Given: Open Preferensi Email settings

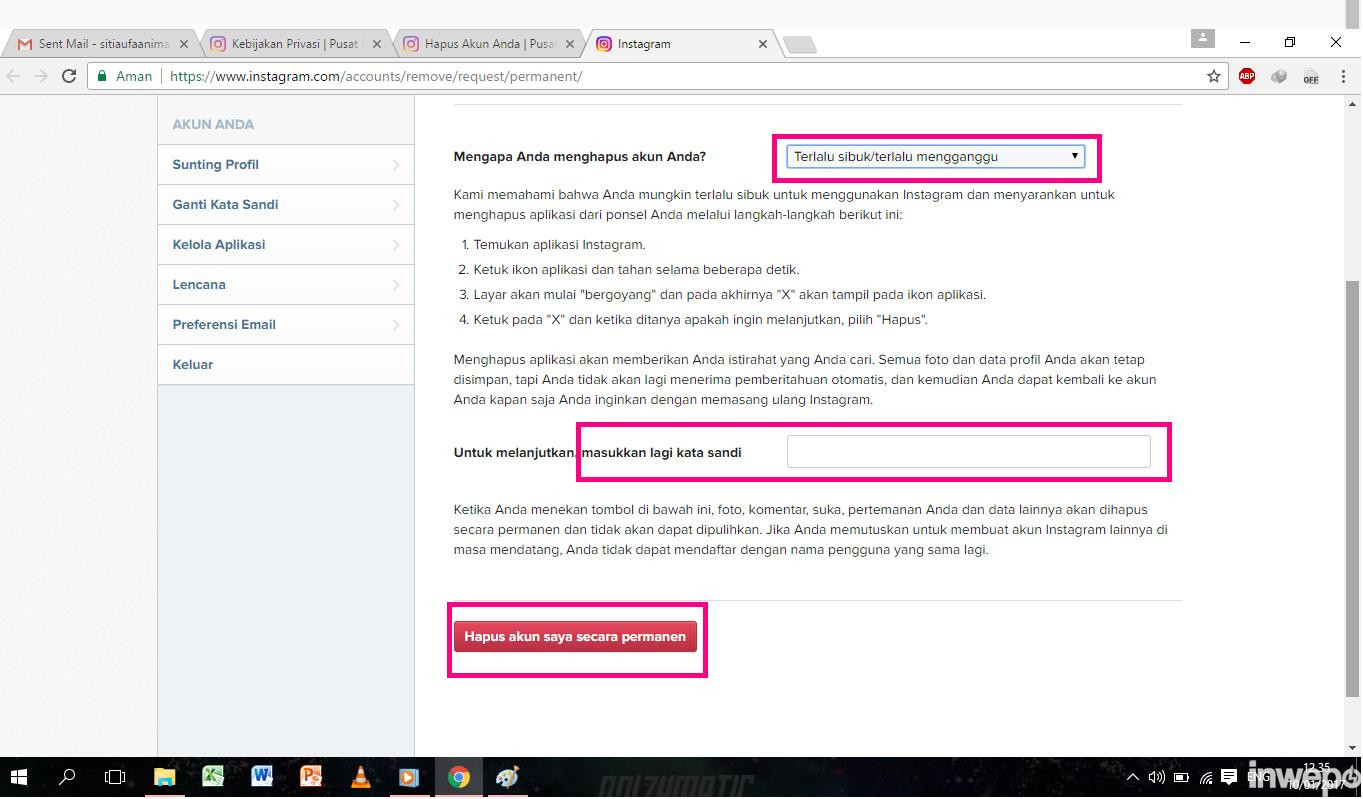Looking at the screenshot, I should [x=286, y=325].
